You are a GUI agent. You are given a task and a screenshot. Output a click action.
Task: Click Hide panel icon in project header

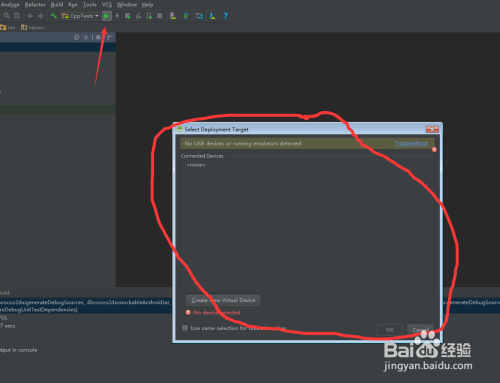pos(110,37)
